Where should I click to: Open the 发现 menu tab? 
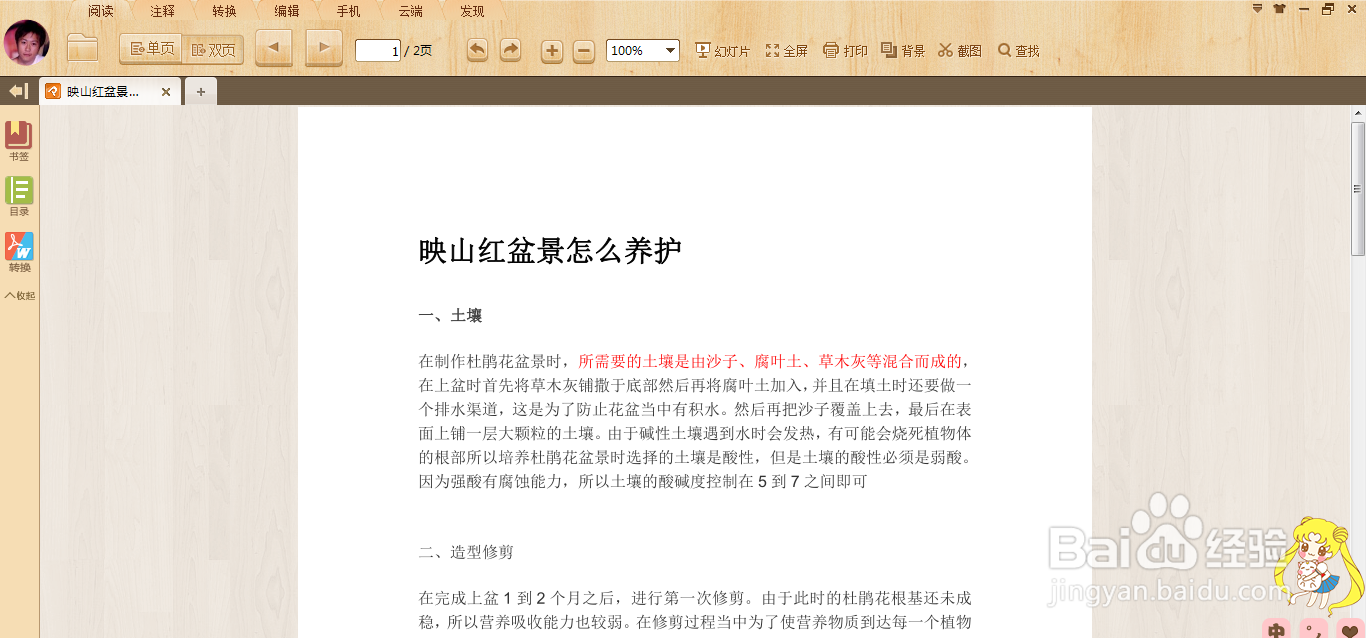coord(472,11)
